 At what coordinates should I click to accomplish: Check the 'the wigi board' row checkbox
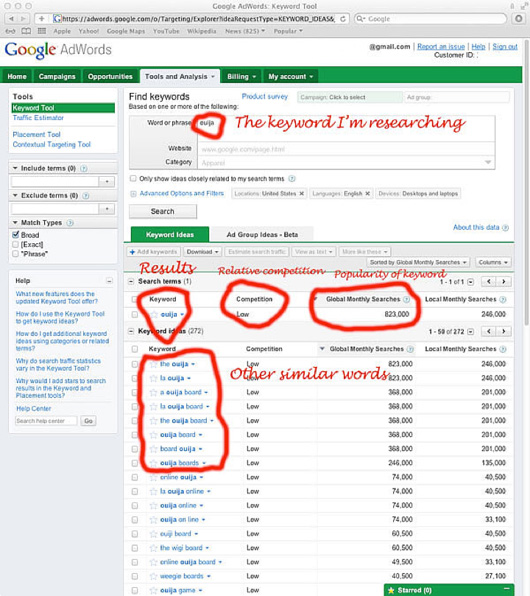(135, 548)
